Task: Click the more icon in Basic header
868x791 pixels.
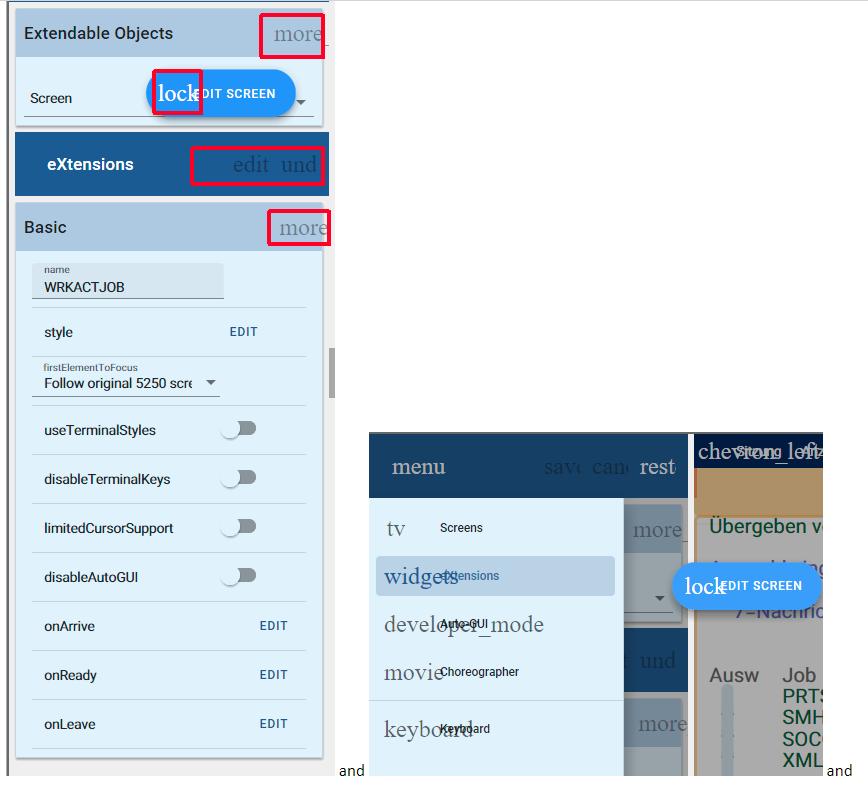Action: [300, 229]
